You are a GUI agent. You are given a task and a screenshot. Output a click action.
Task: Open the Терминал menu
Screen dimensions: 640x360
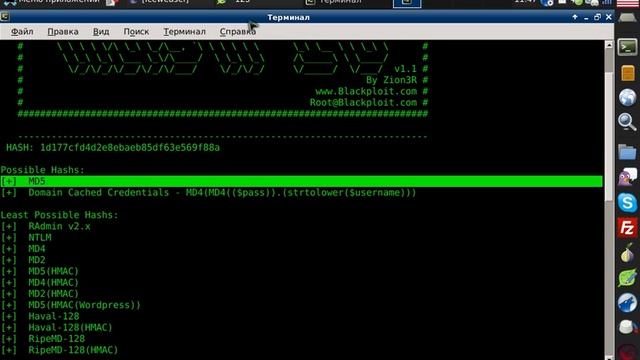pos(184,31)
